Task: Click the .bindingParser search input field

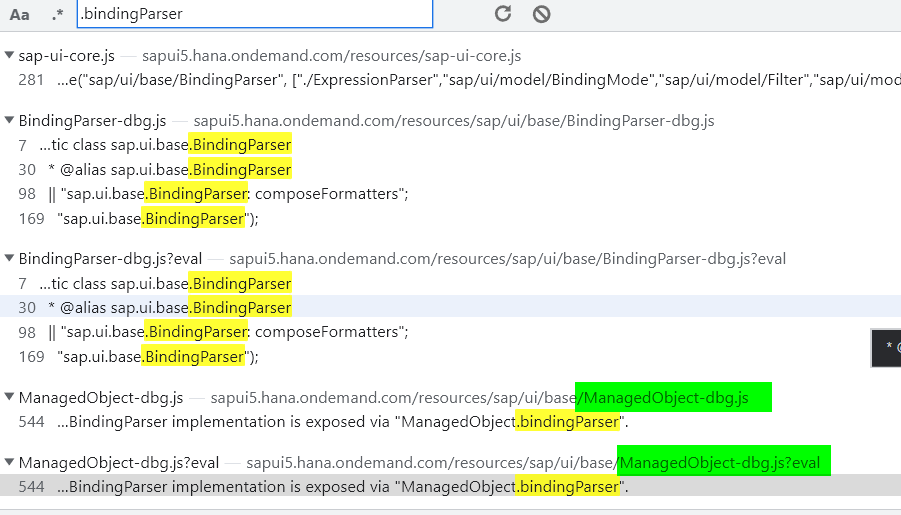Action: coord(255,13)
